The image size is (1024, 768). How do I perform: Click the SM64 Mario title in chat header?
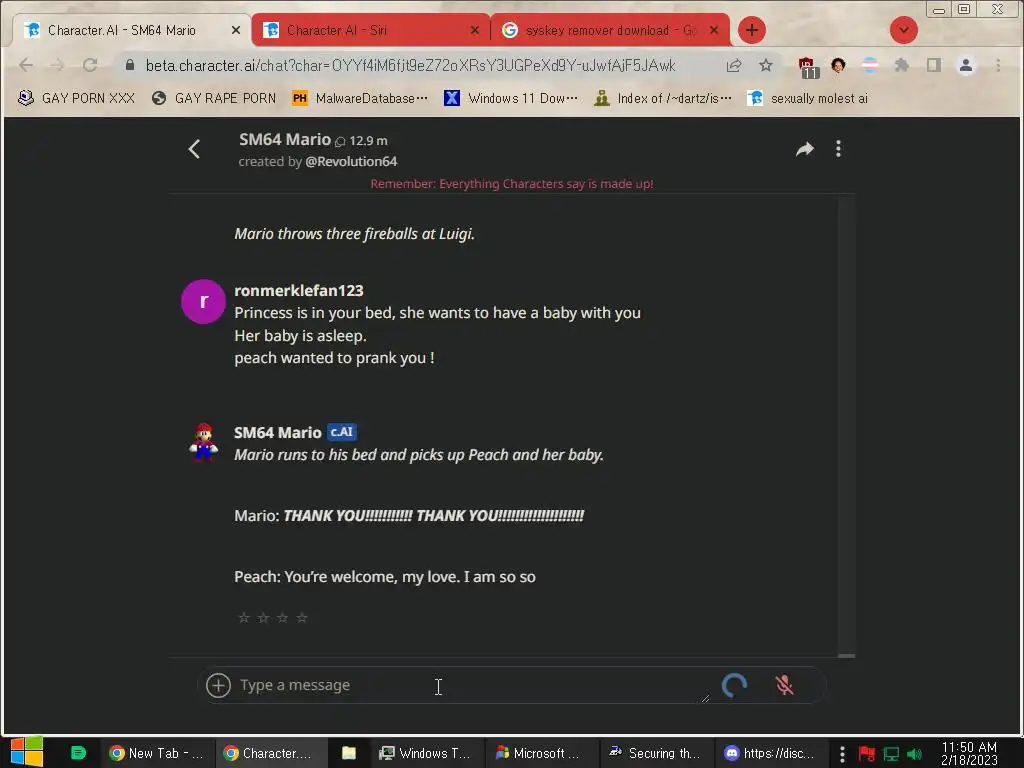point(285,139)
